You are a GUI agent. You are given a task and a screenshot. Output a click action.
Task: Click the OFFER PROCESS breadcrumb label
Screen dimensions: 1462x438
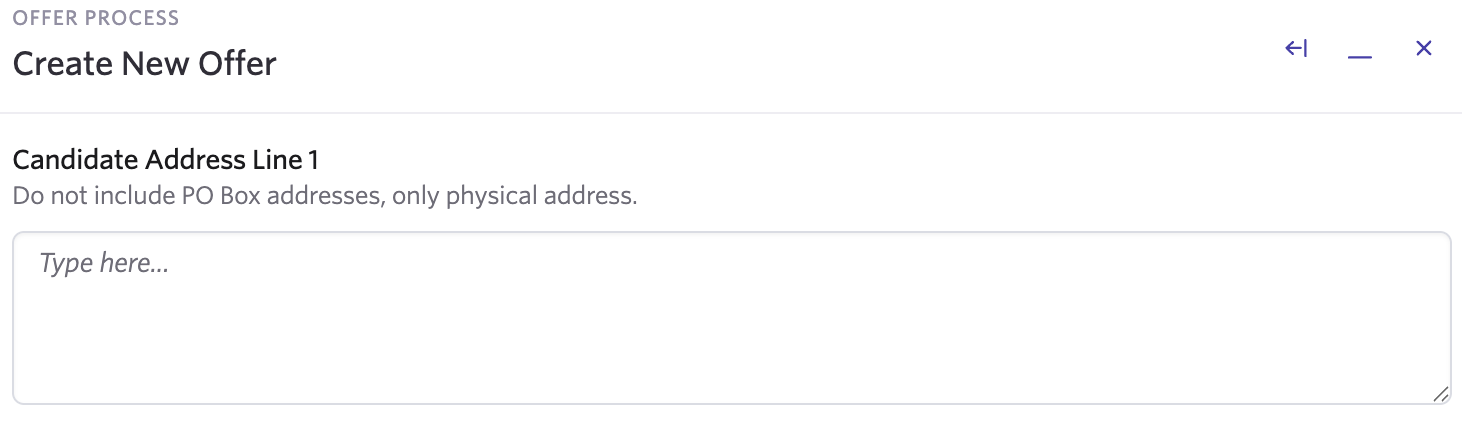coord(96,18)
